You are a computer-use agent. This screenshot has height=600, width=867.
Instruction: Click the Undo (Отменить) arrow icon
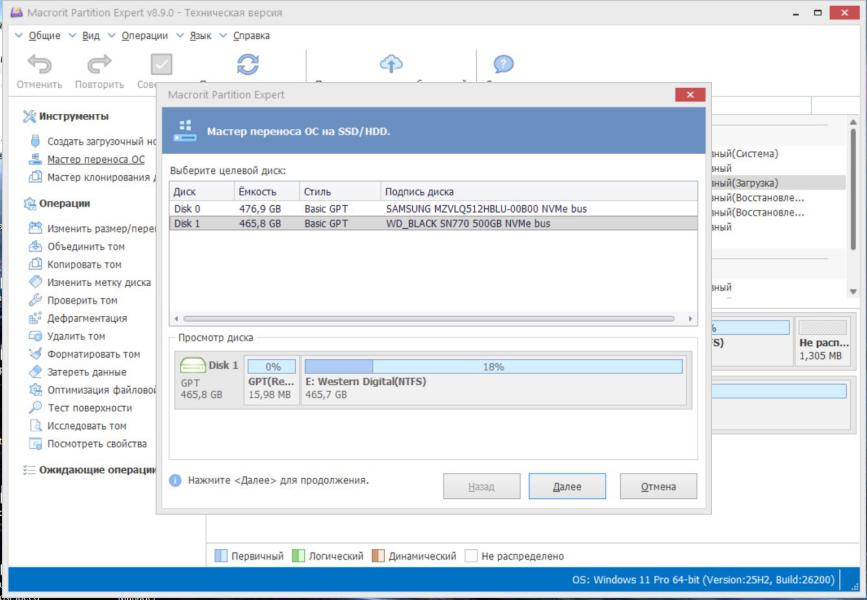click(x=39, y=65)
